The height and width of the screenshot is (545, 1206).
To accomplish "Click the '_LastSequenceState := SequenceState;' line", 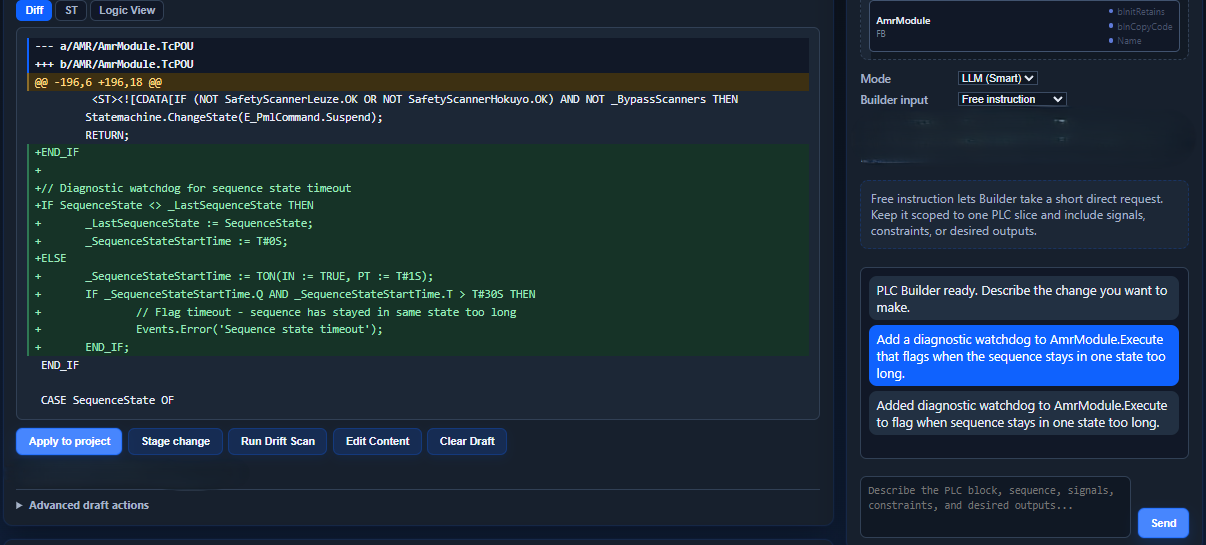I will (x=418, y=223).
